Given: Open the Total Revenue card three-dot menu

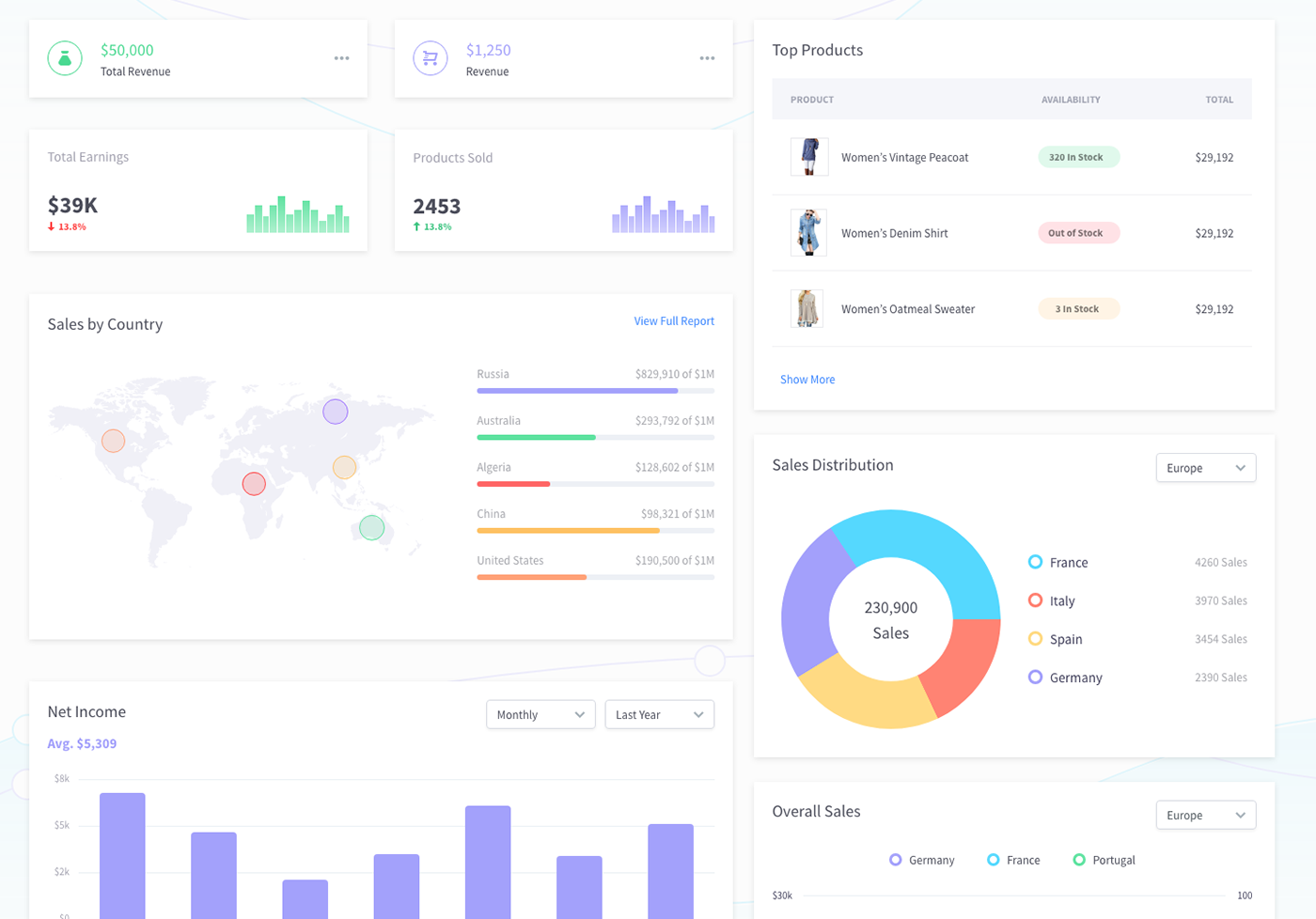Looking at the screenshot, I should [341, 58].
